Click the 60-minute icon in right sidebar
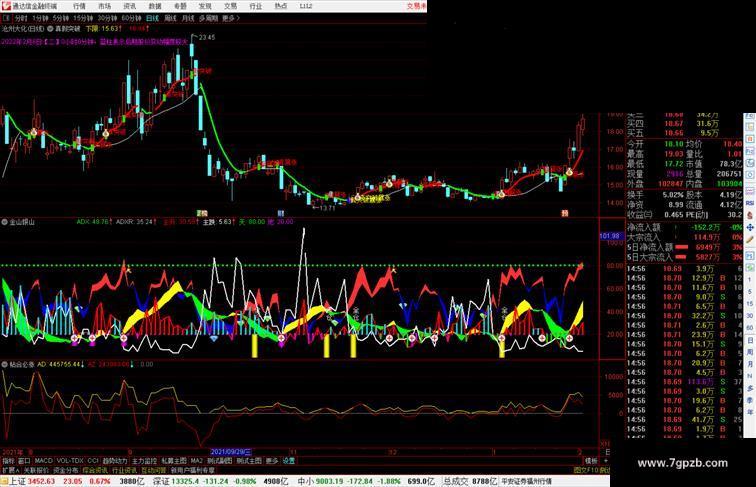 [x=750, y=327]
